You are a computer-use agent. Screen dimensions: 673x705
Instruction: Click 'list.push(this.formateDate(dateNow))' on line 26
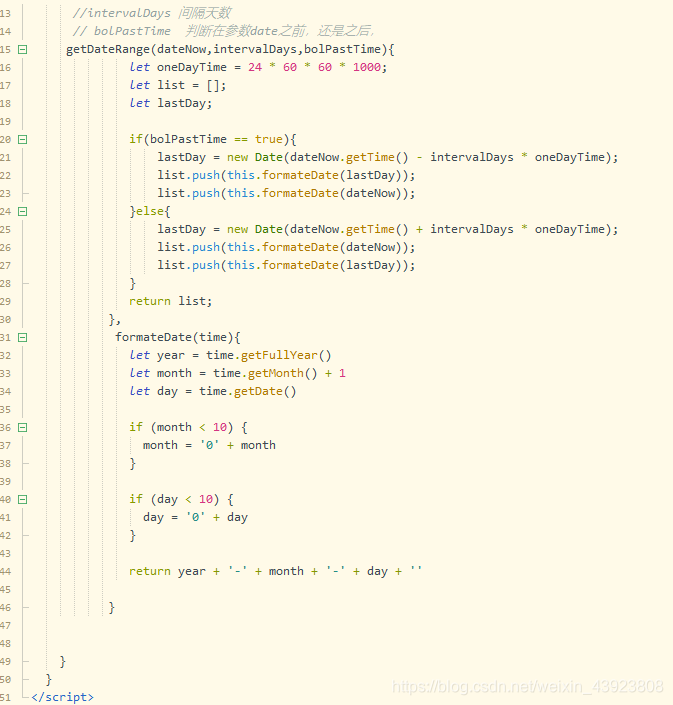285,247
